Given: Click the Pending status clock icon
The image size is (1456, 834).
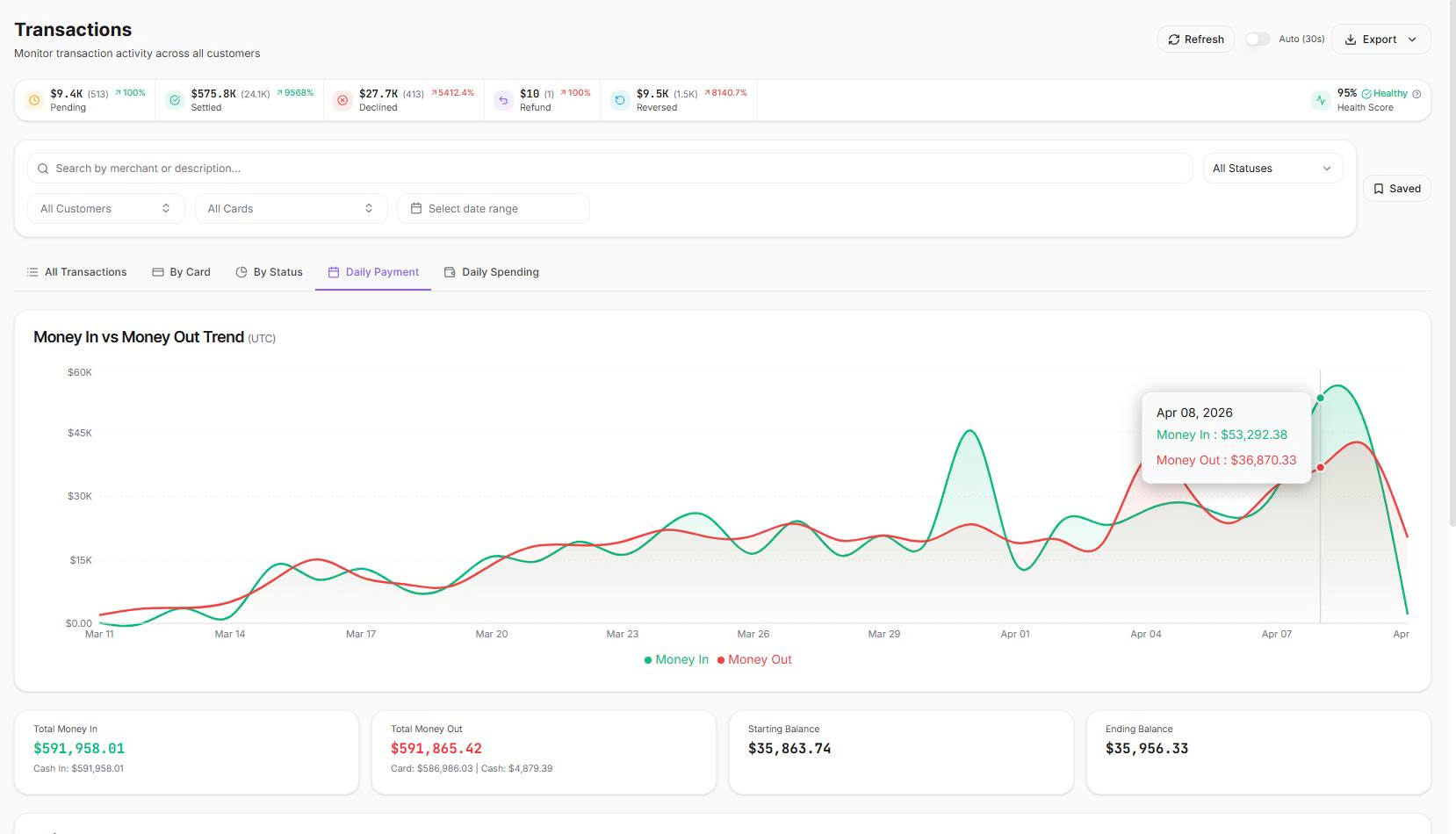Looking at the screenshot, I should [34, 100].
